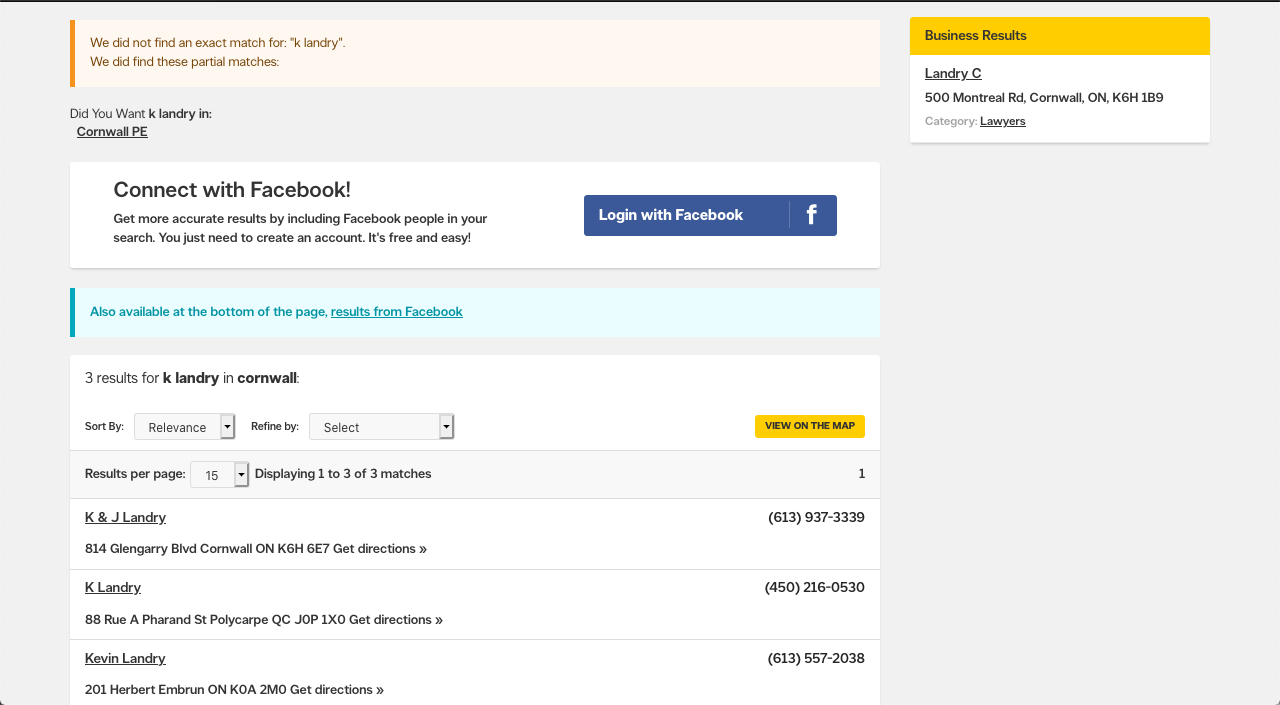This screenshot has height=705, width=1280.
Task: Click the Login with Facebook button
Action: click(x=710, y=215)
